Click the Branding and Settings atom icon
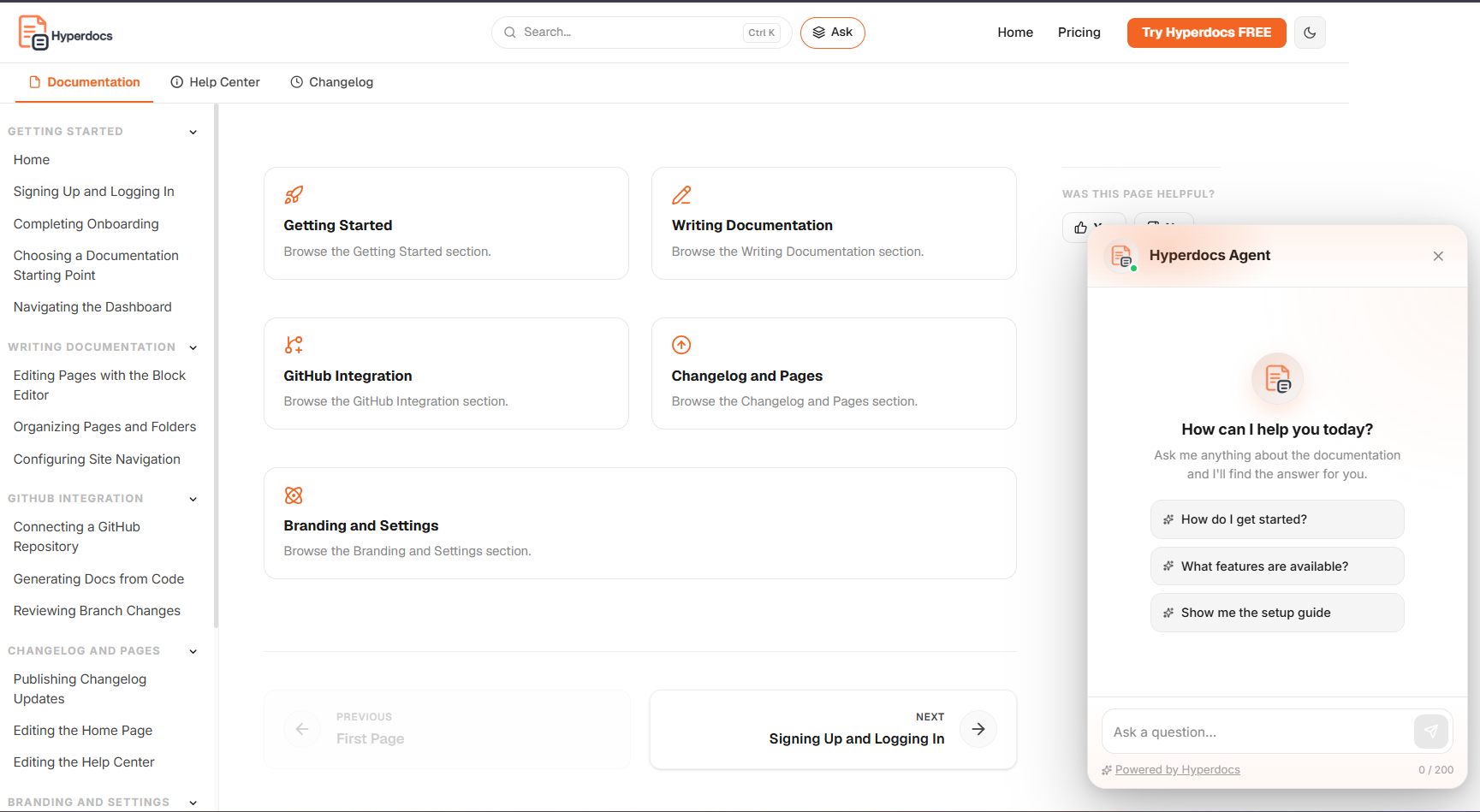1480x812 pixels. point(294,495)
